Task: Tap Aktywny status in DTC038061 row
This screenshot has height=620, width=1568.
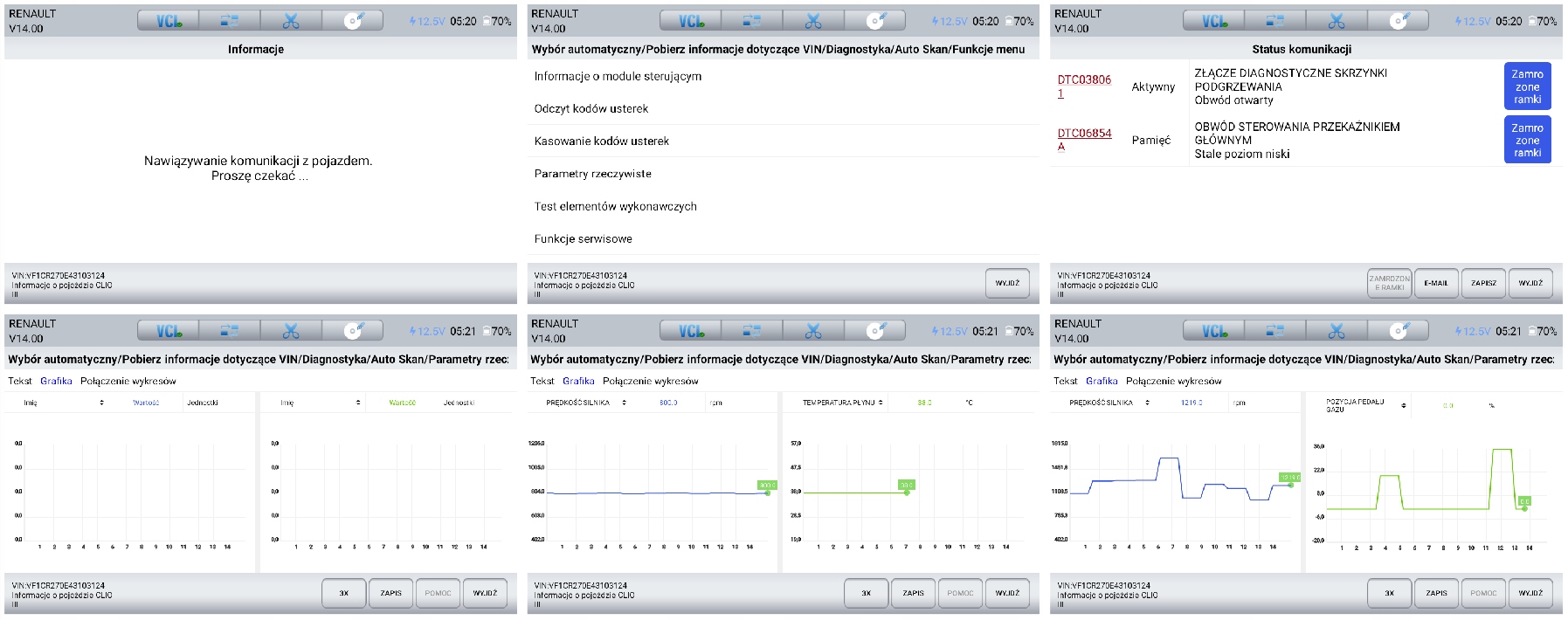Action: click(x=1153, y=86)
